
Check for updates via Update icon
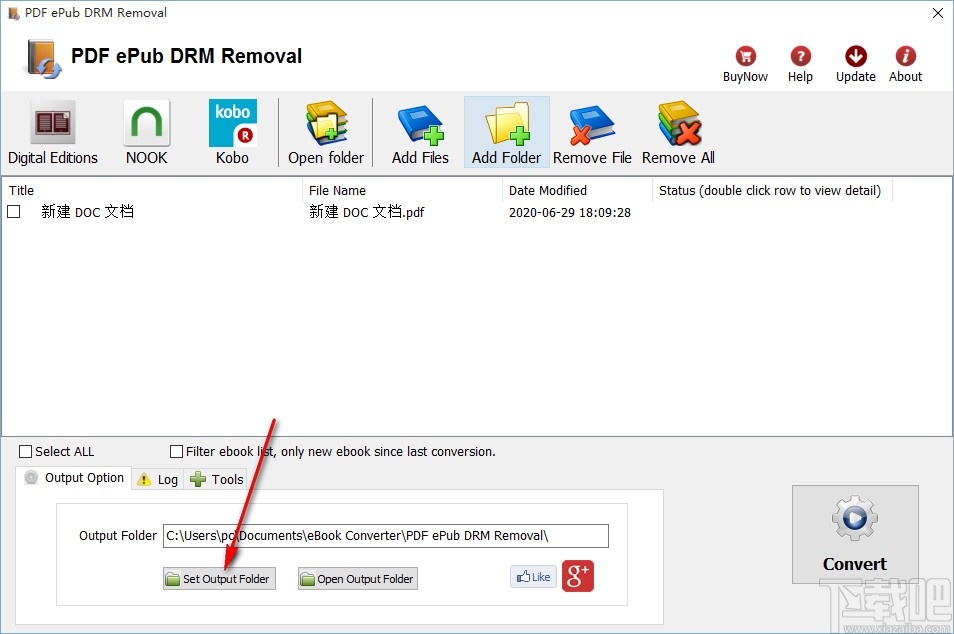(x=855, y=64)
